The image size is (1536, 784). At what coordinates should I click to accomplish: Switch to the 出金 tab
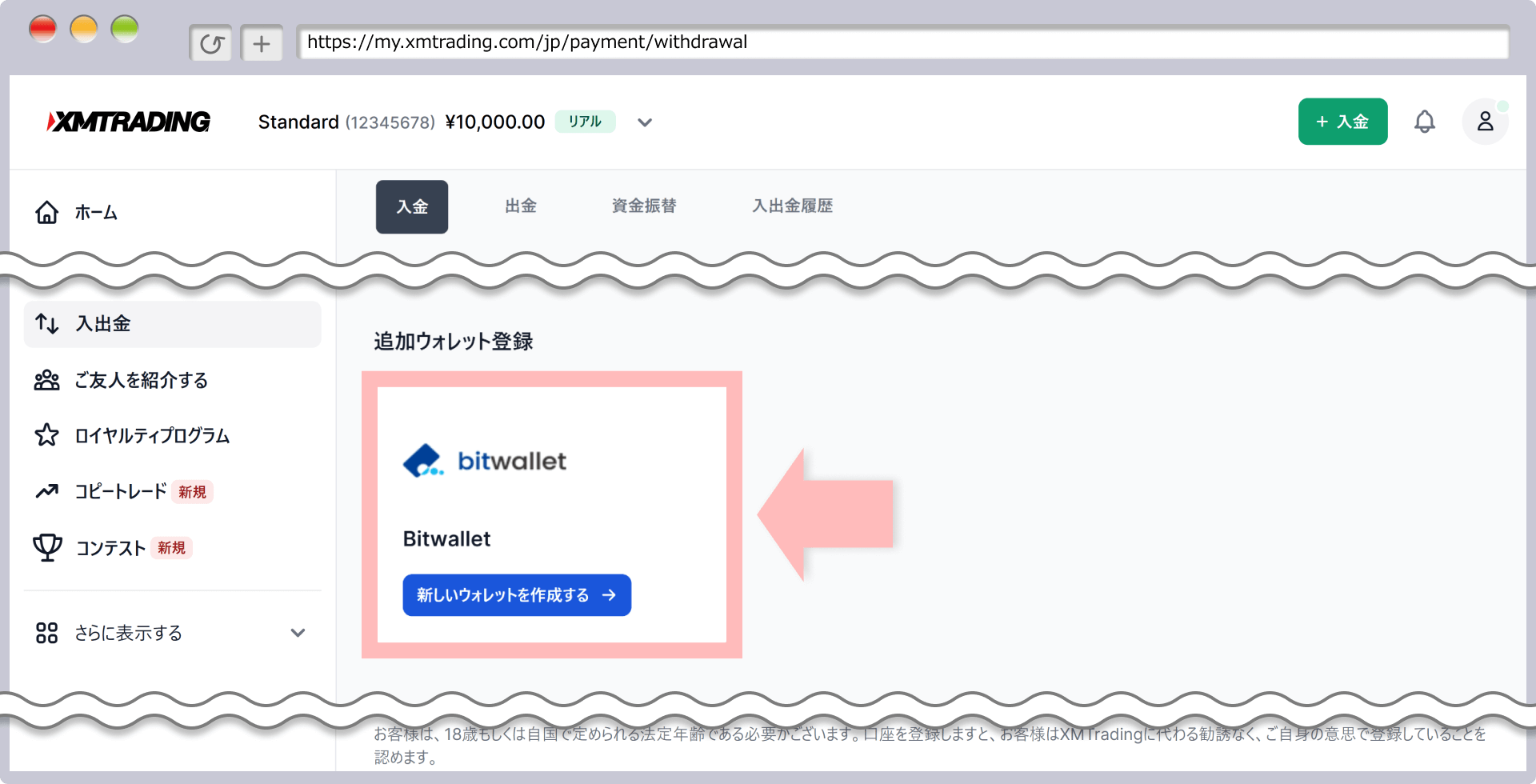521,206
